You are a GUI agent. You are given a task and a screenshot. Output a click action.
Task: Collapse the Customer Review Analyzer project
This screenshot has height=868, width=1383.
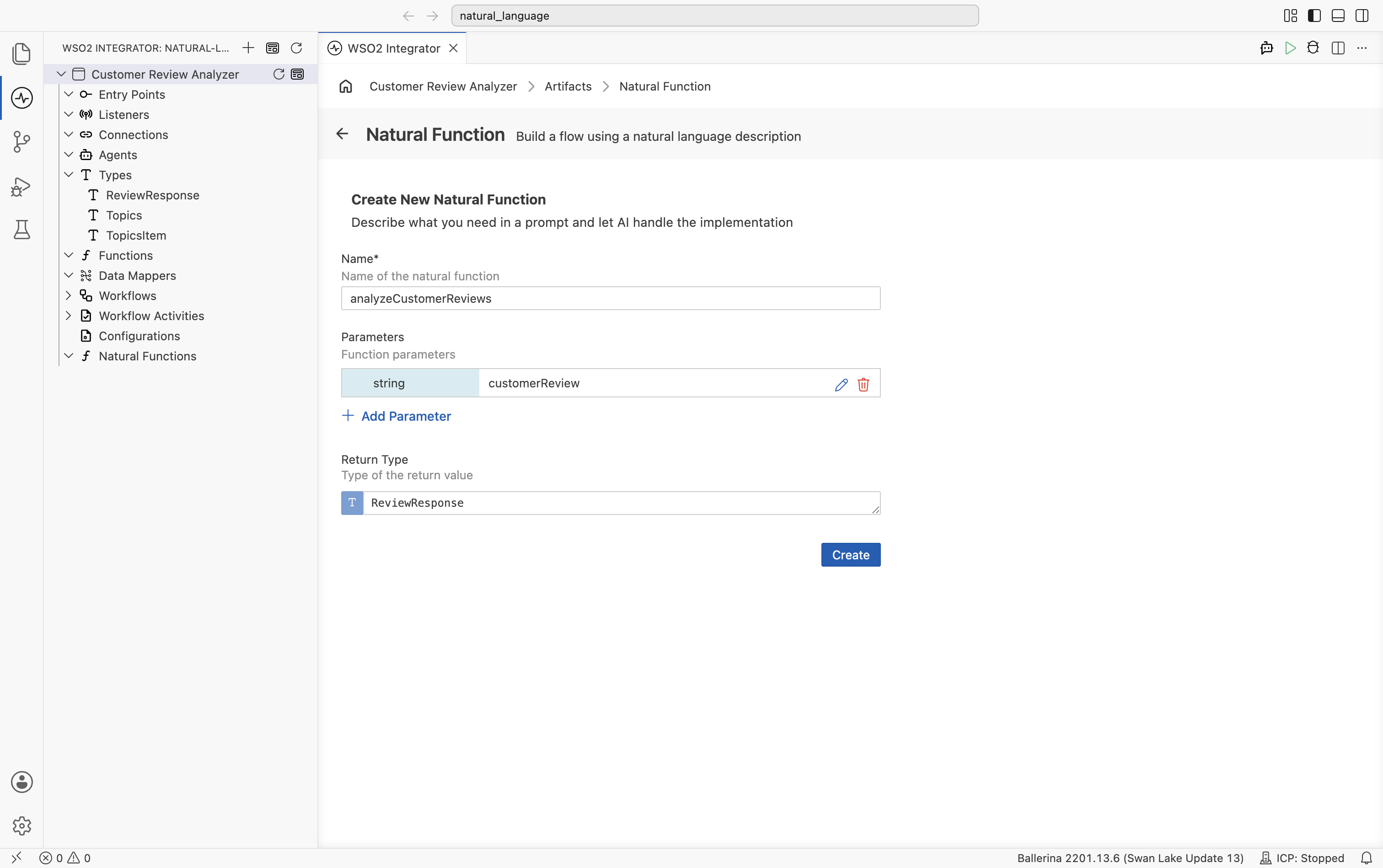[x=61, y=74]
